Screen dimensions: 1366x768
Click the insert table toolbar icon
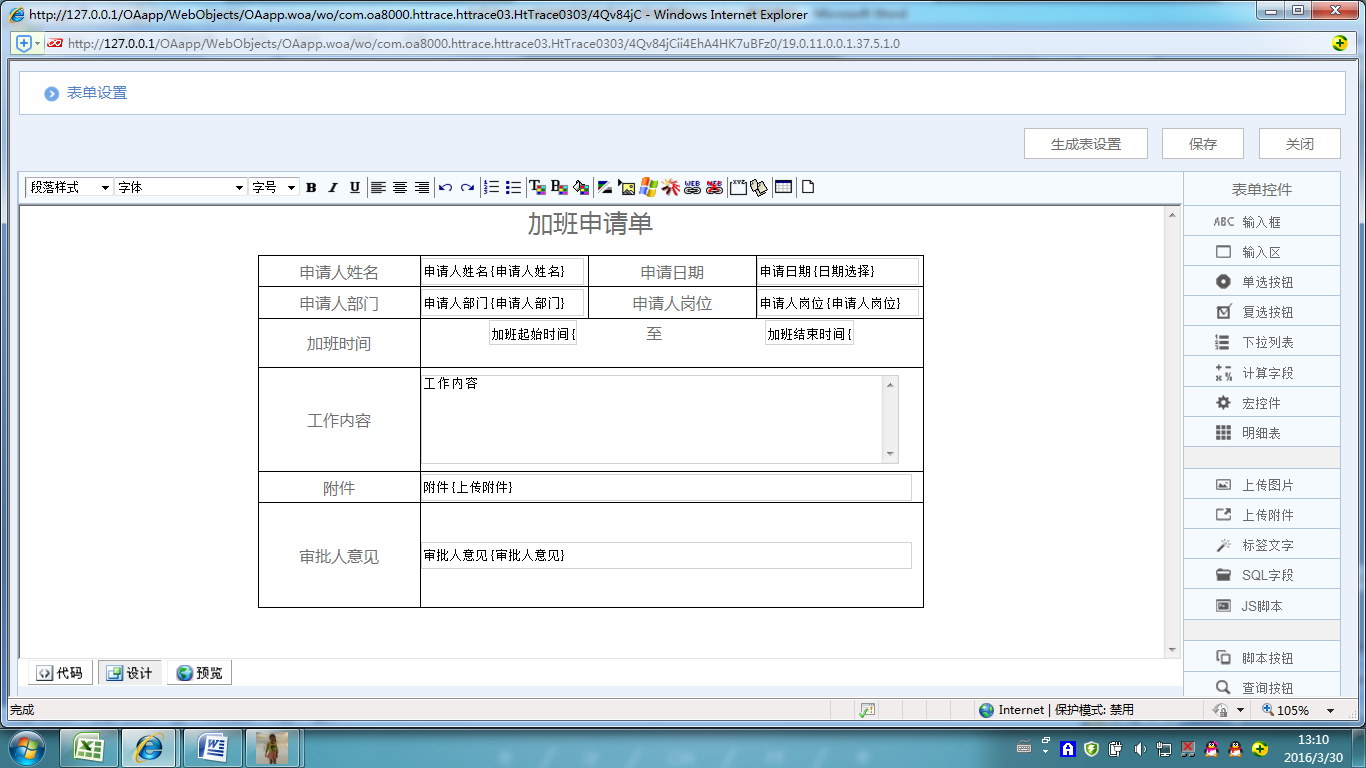click(x=783, y=187)
